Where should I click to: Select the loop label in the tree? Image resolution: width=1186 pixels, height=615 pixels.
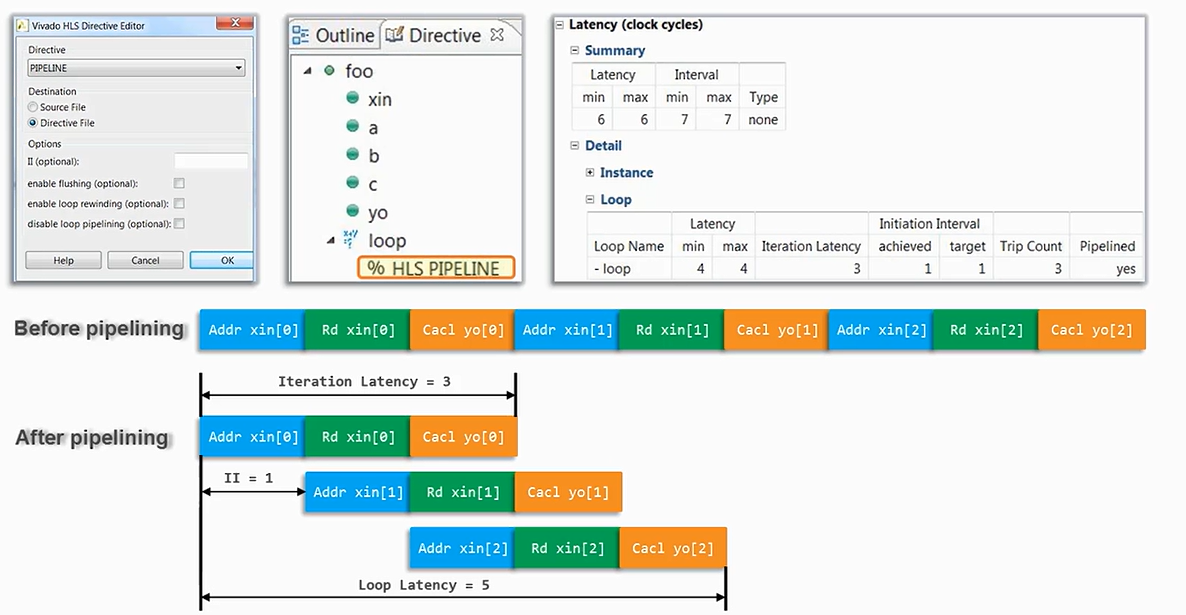coord(387,241)
